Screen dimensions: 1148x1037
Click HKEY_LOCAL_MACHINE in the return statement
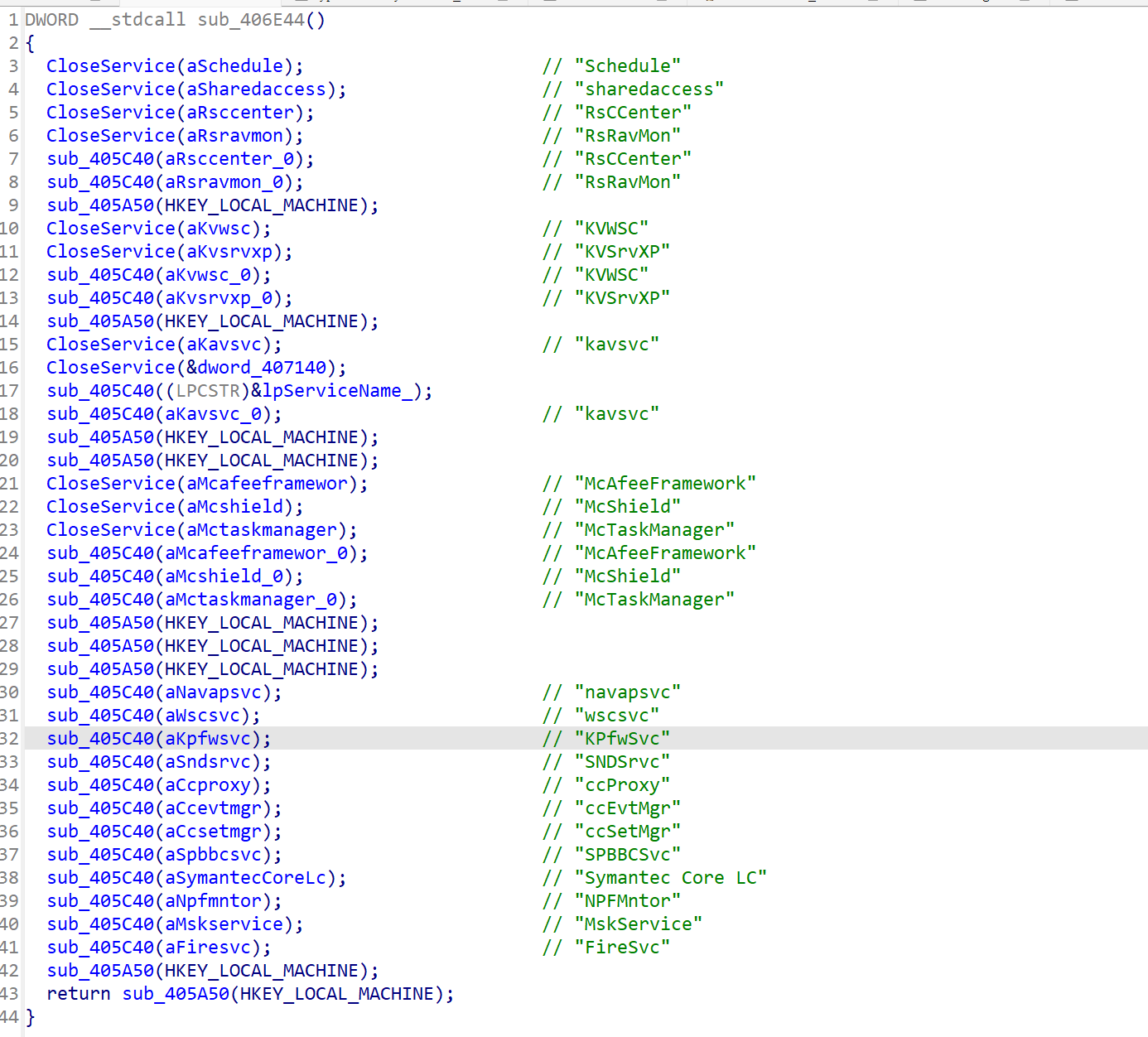pyautogui.click(x=337, y=993)
